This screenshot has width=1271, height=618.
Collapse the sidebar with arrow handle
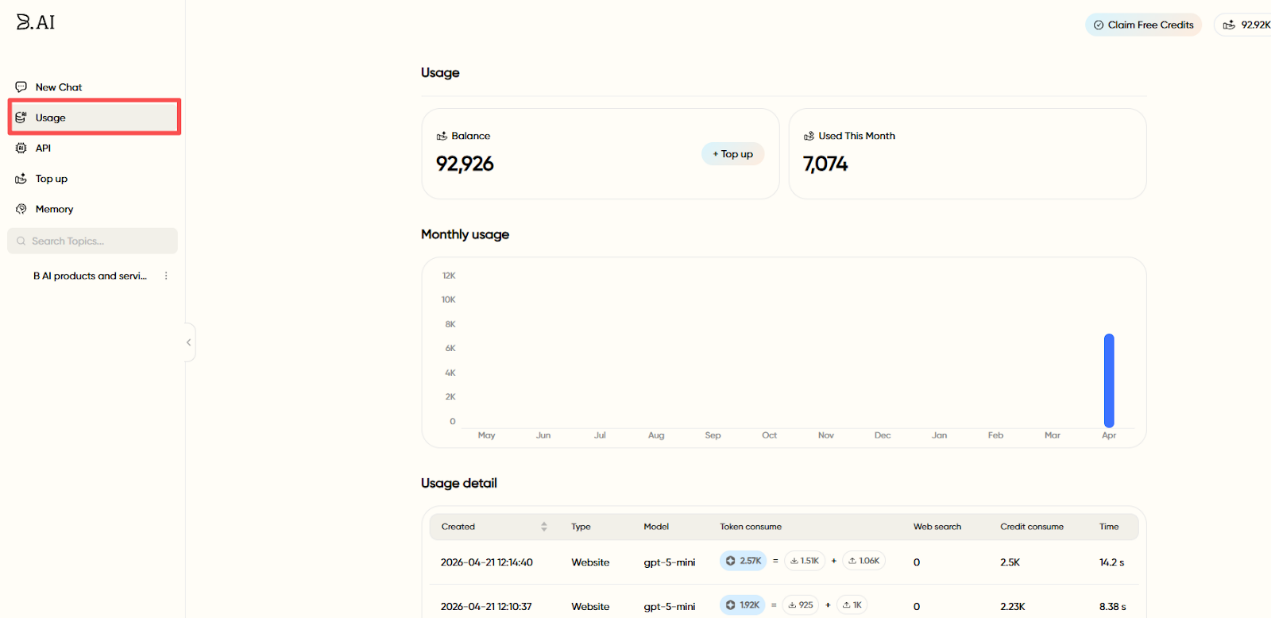coord(188,342)
